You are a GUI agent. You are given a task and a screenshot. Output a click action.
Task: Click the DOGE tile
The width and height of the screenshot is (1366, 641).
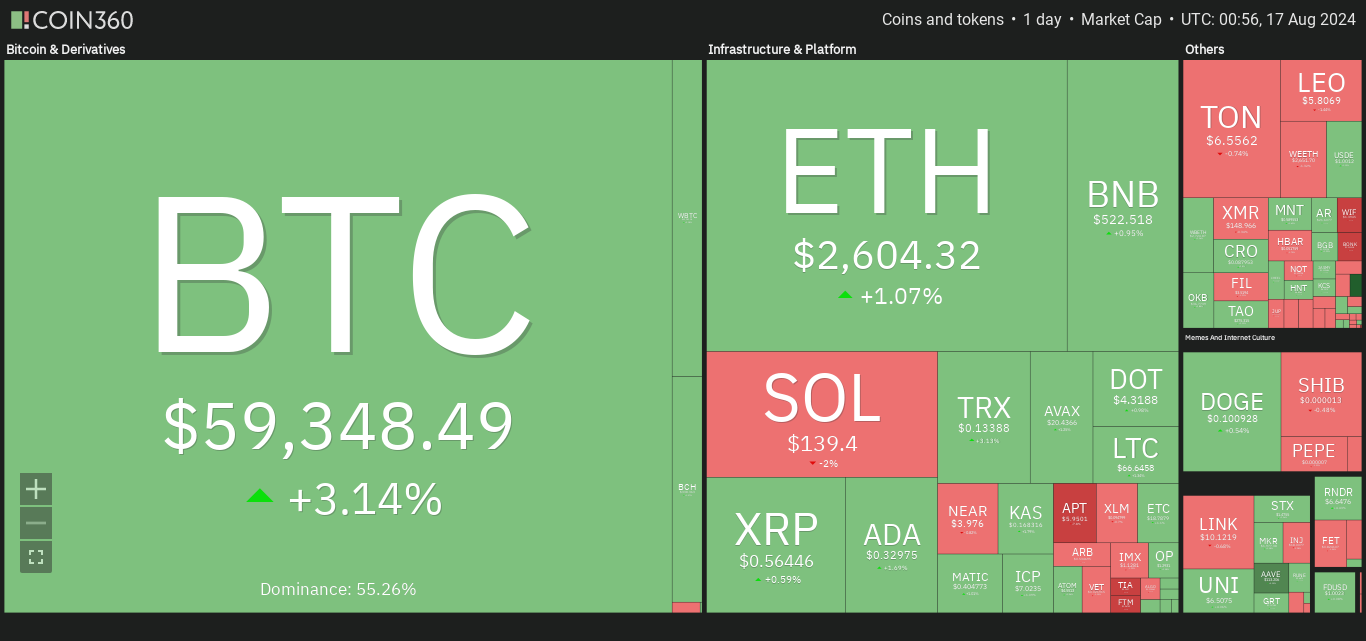click(1231, 411)
